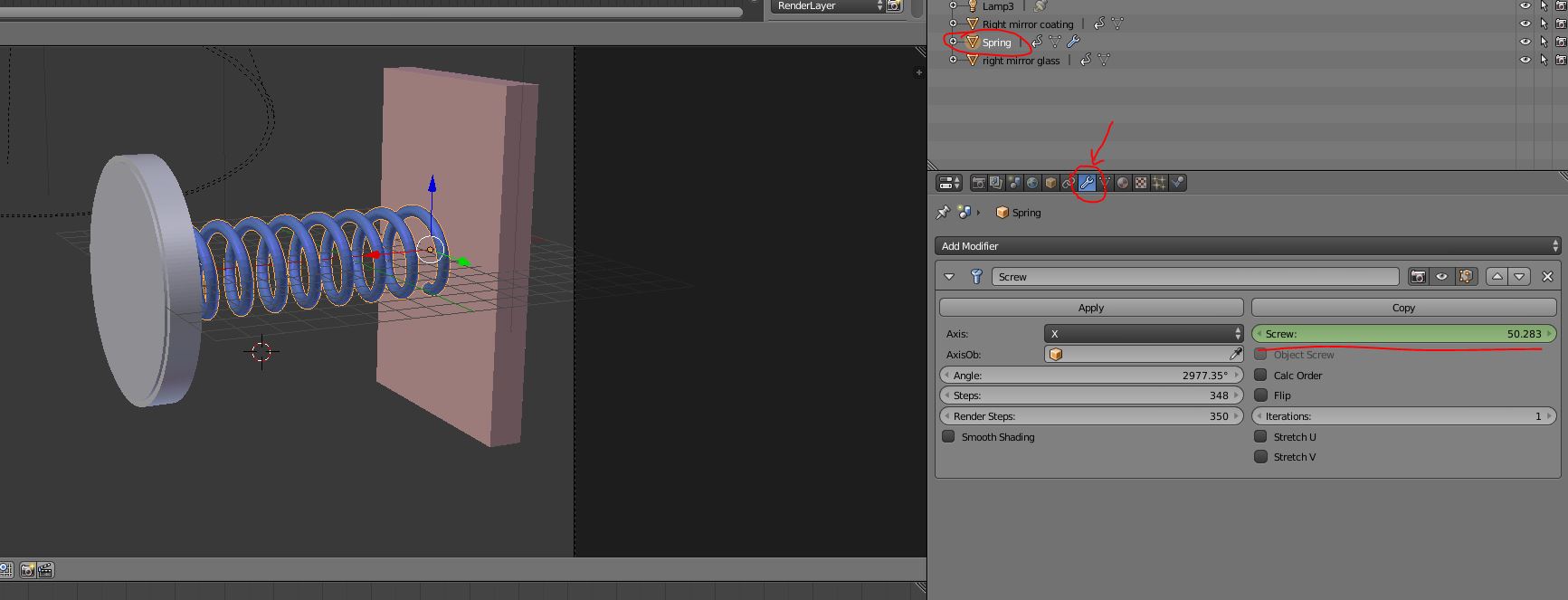Screen dimensions: 1568x600
Task: Click the Screw value slider field
Action: [x=1402, y=334]
